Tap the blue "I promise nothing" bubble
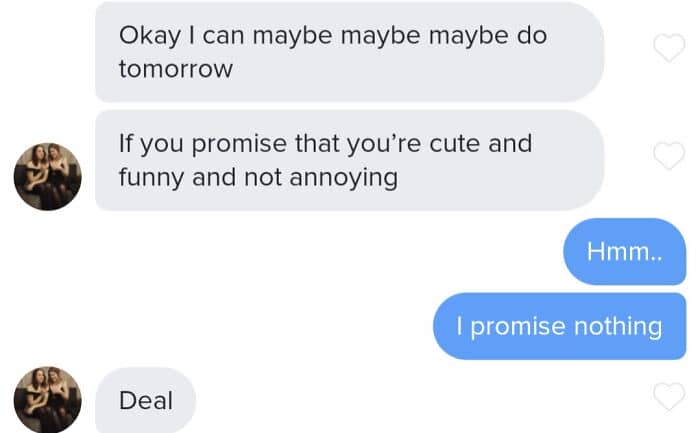 559,326
